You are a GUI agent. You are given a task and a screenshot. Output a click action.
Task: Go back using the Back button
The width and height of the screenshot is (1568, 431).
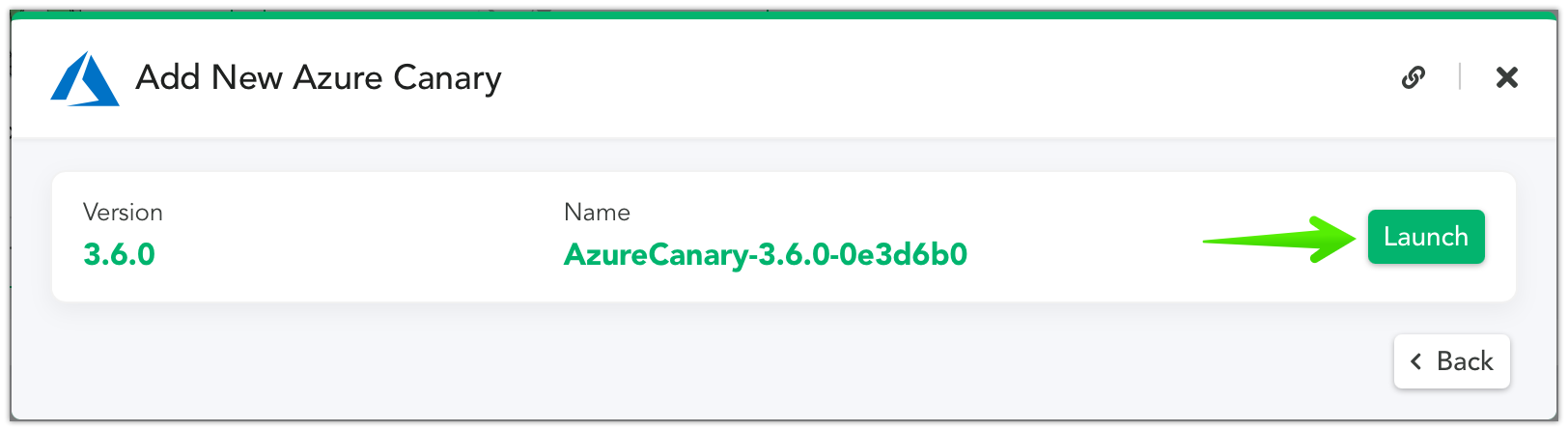tap(1452, 361)
